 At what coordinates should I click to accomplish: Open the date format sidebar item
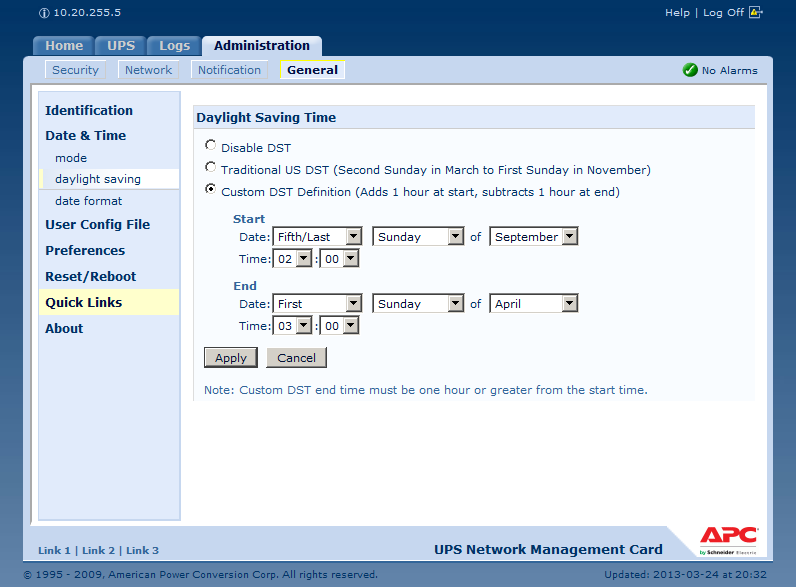[88, 201]
